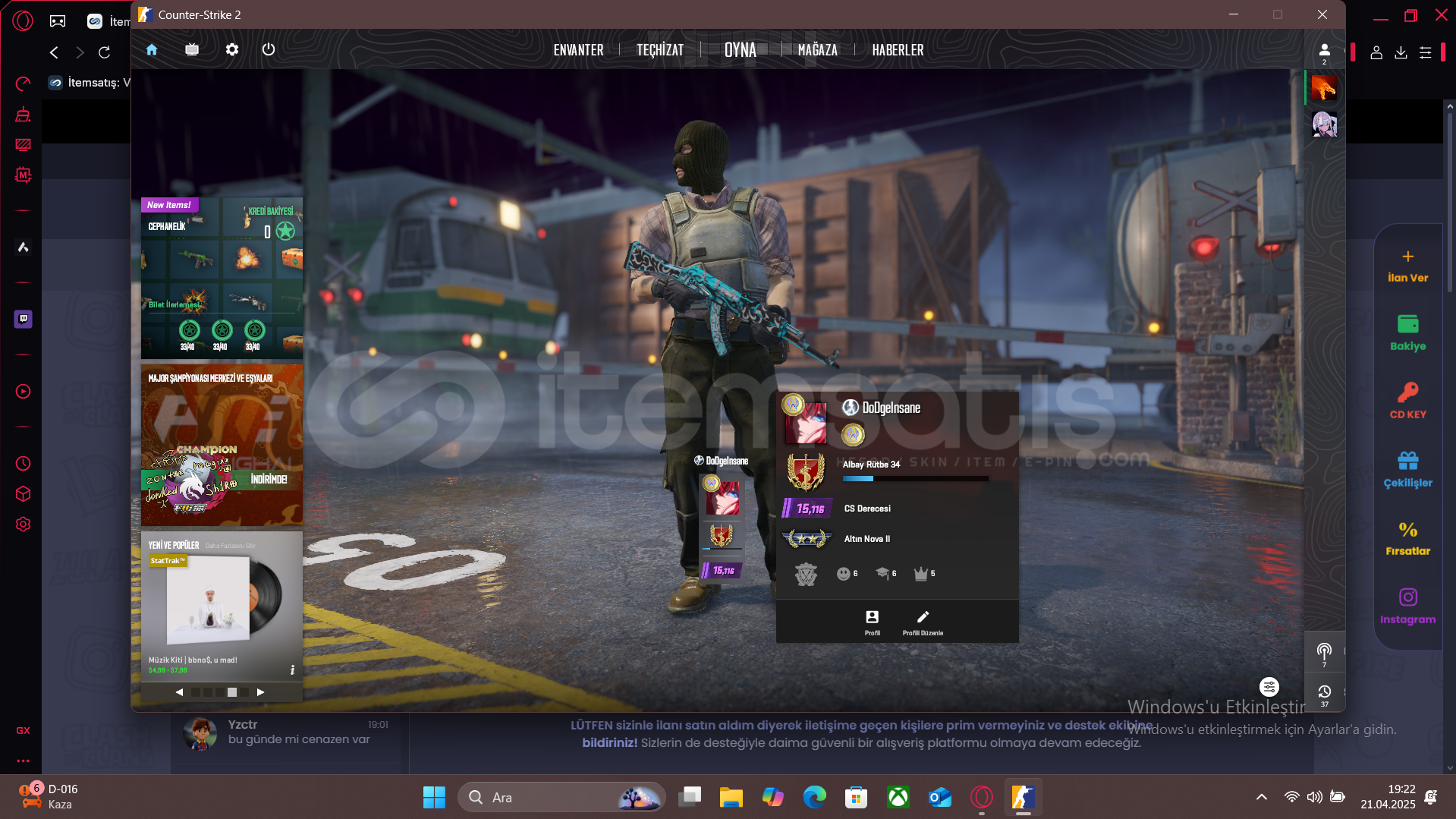Click the Windows Start button
This screenshot has height=819, width=1456.
pyautogui.click(x=434, y=797)
